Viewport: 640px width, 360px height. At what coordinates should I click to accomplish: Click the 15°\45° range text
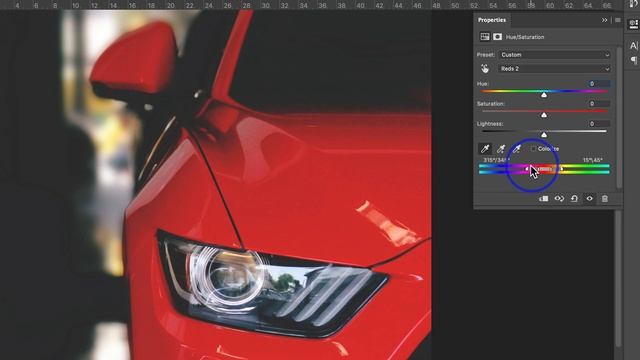click(593, 160)
